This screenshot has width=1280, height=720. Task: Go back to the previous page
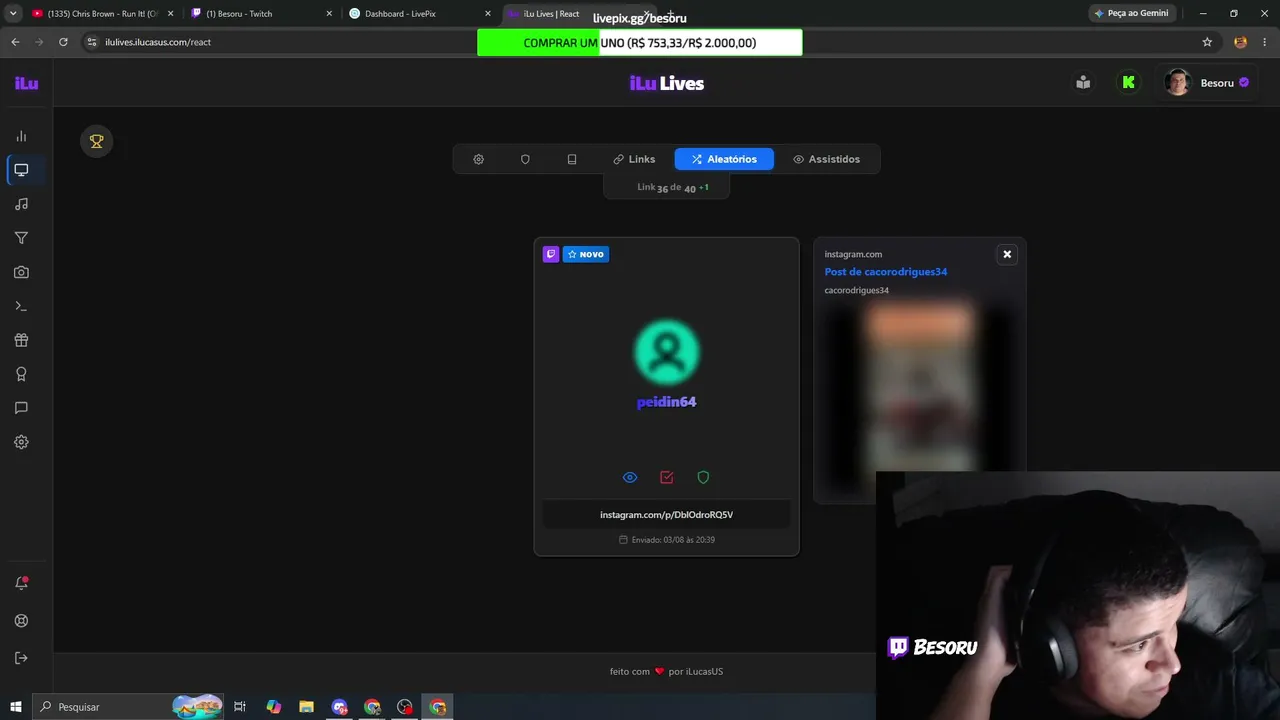15,42
